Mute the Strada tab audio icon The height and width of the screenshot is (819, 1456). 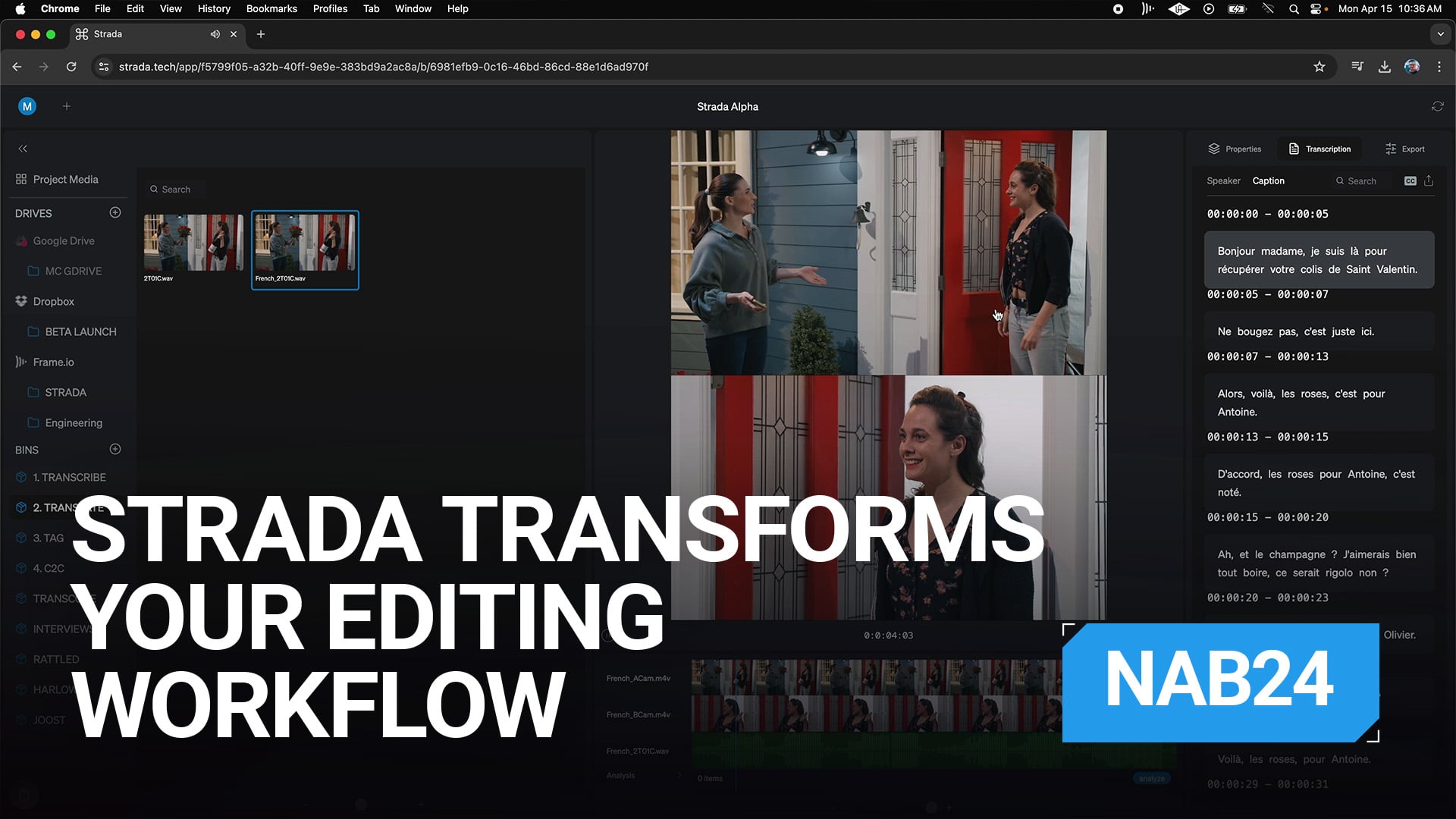coord(215,34)
